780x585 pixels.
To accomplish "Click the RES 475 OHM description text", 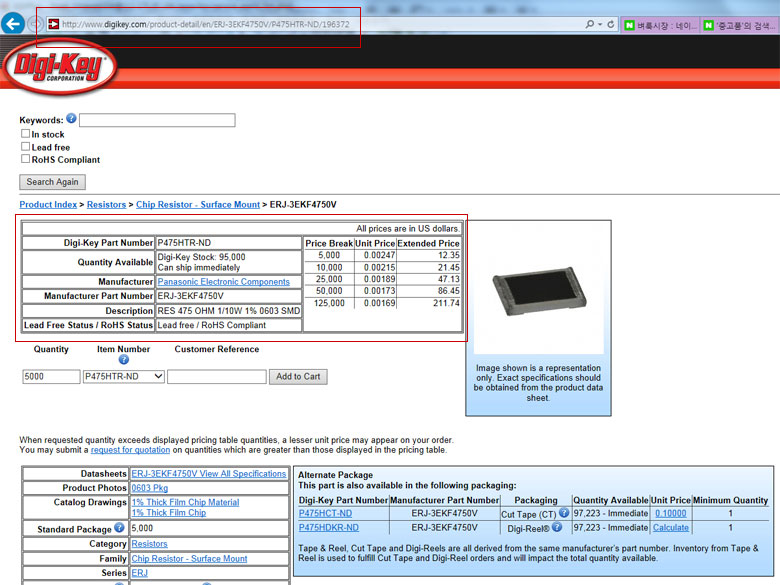I will click(x=229, y=311).
